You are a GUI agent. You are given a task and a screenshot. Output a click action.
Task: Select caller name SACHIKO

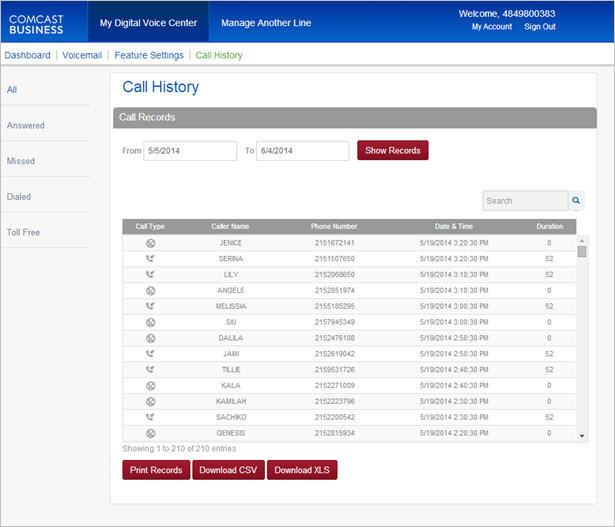tap(231, 417)
